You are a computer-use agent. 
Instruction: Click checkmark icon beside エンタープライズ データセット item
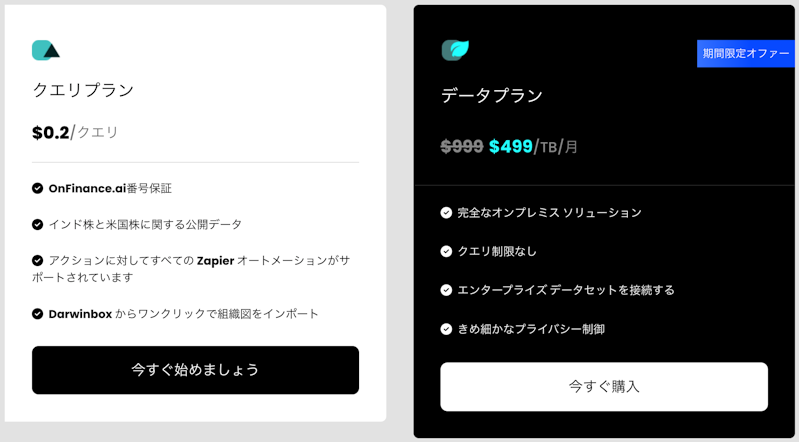click(446, 290)
